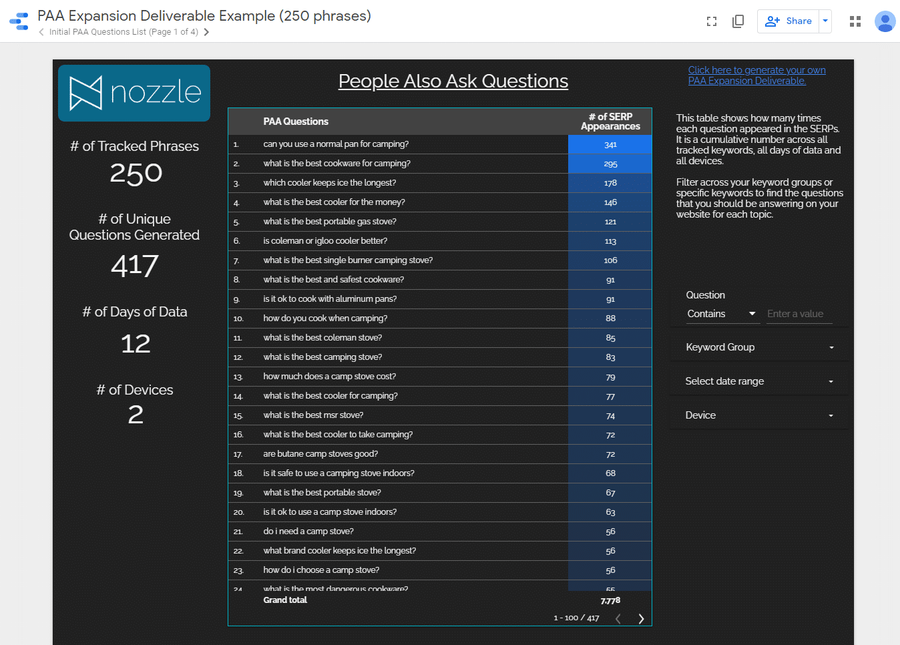The width and height of the screenshot is (900, 645).
Task: Make a copy of this report
Action: coord(738,21)
